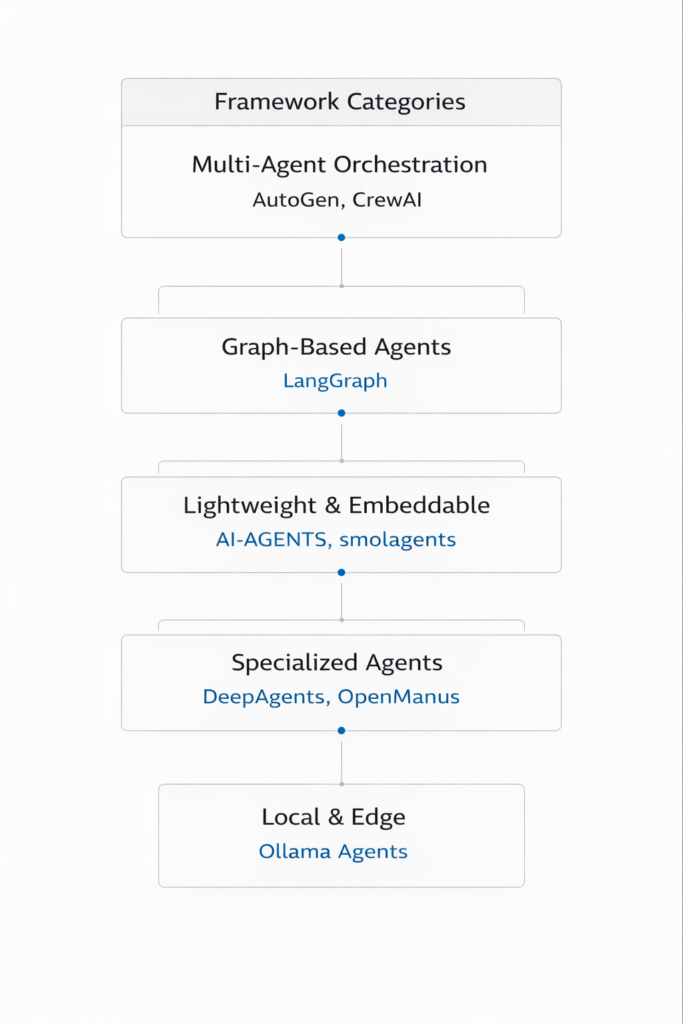Click blue connector dot under Graph-Based Agents box
Screen dimensions: 683x1024
point(341,413)
